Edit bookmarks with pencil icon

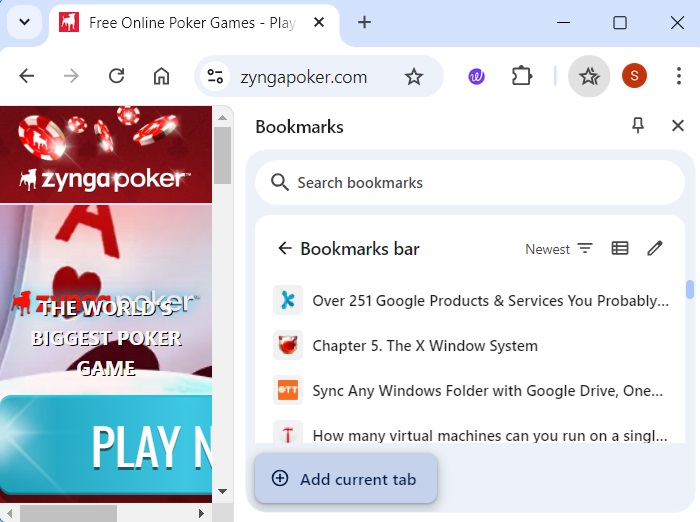click(655, 248)
